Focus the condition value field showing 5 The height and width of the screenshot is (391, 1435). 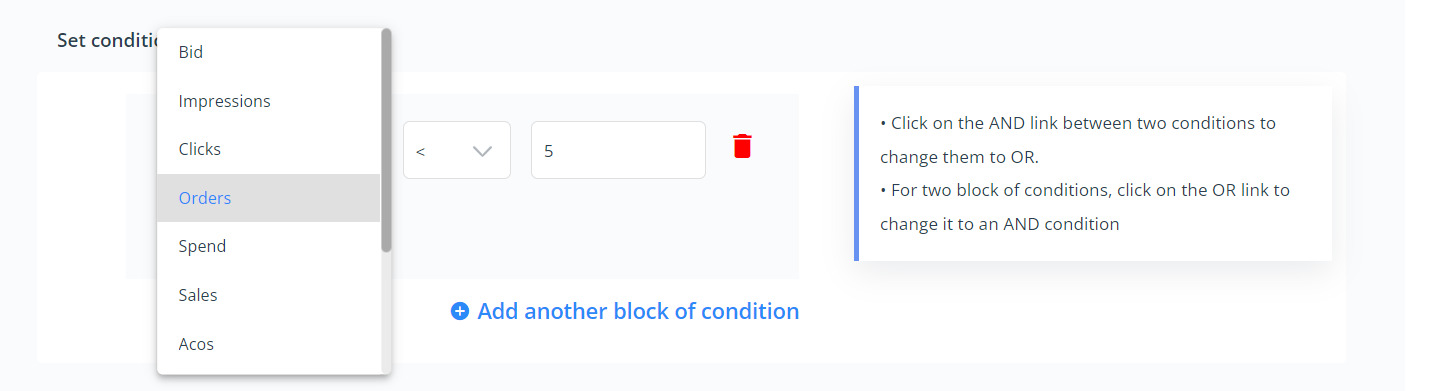pos(618,150)
